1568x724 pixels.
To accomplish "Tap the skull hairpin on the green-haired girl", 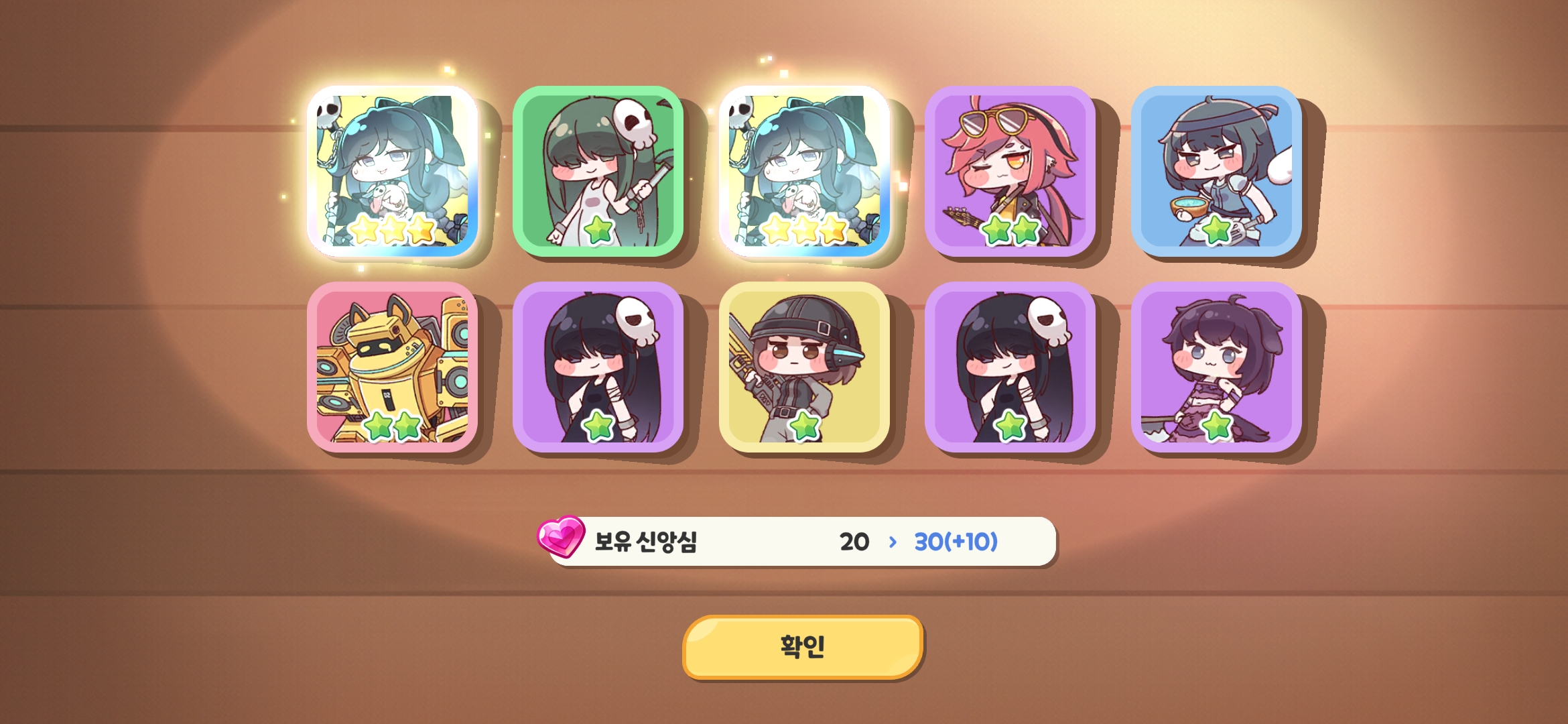I will pyautogui.click(x=635, y=123).
